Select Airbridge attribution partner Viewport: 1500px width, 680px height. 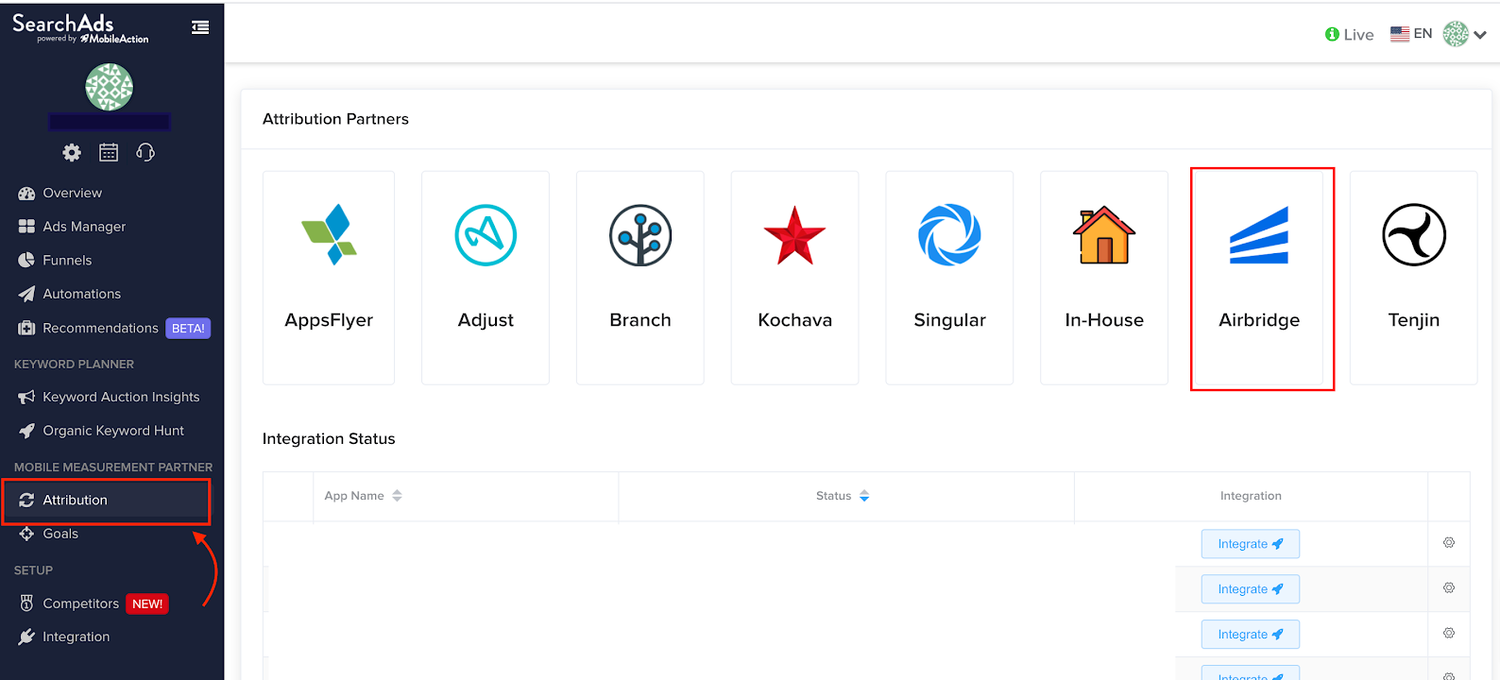1259,278
